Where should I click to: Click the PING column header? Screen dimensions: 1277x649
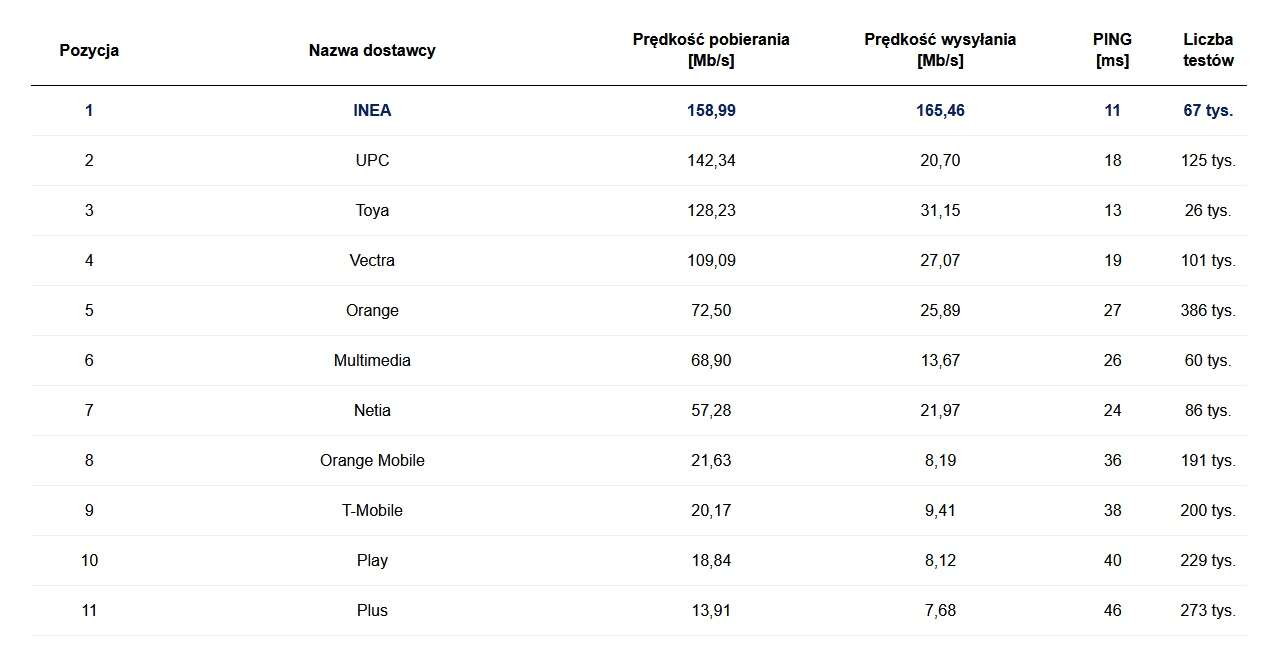(1112, 50)
